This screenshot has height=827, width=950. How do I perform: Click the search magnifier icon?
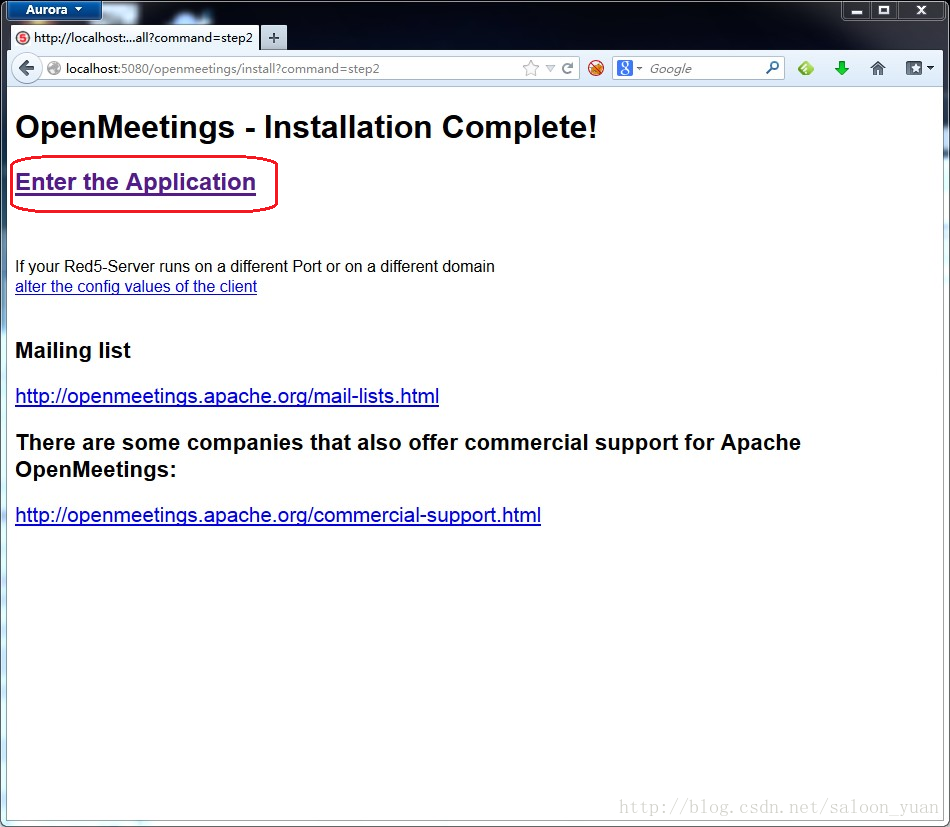point(772,68)
